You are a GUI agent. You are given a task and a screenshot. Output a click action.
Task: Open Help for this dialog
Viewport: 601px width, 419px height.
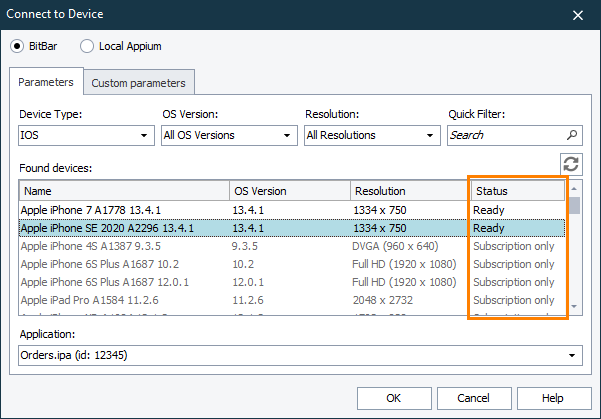(x=552, y=398)
